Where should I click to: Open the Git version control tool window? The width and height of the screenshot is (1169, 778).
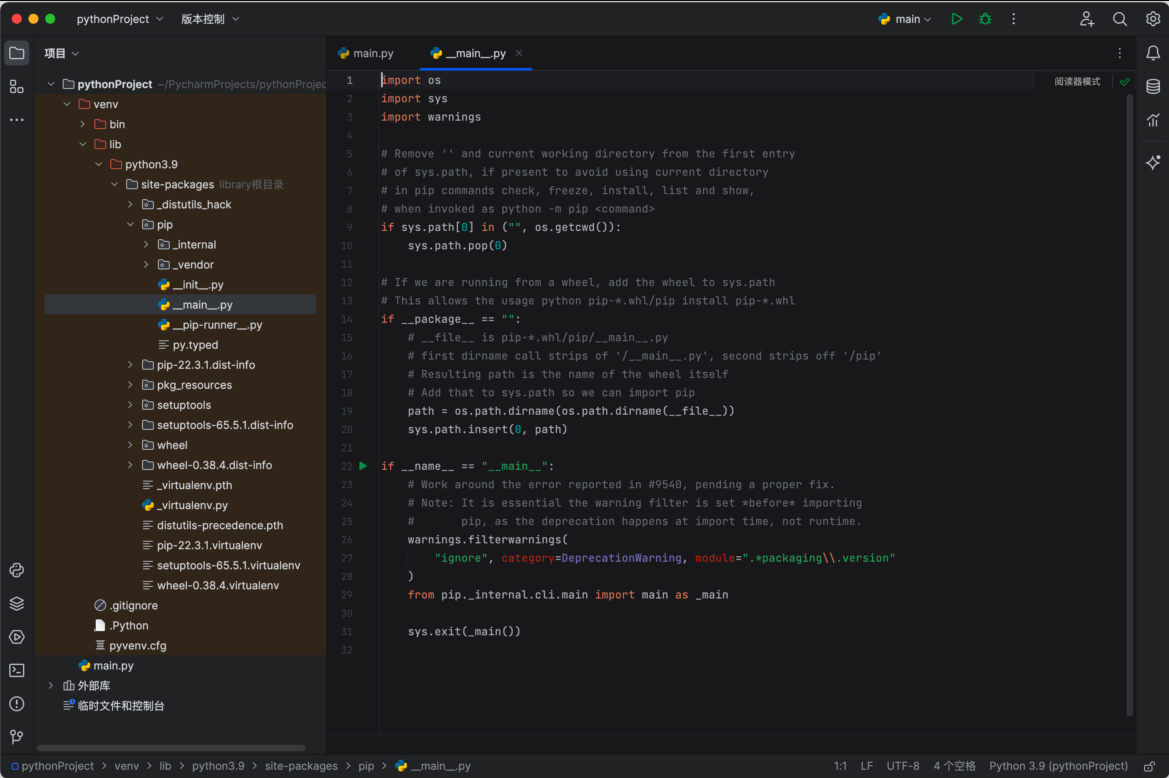pos(16,737)
